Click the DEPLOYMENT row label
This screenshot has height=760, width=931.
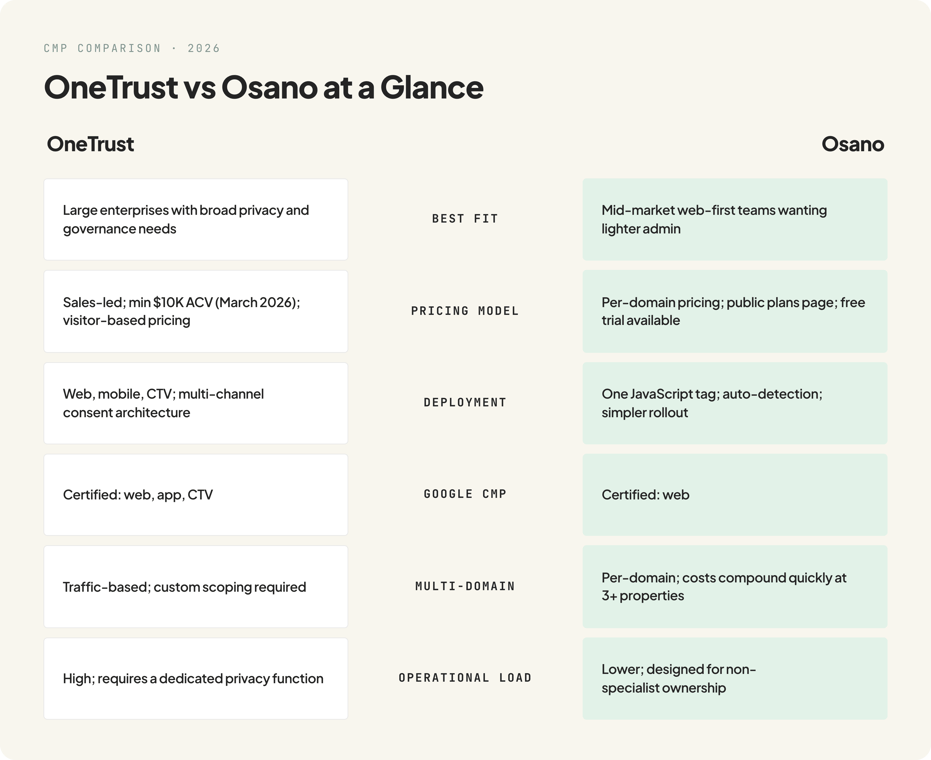465,403
